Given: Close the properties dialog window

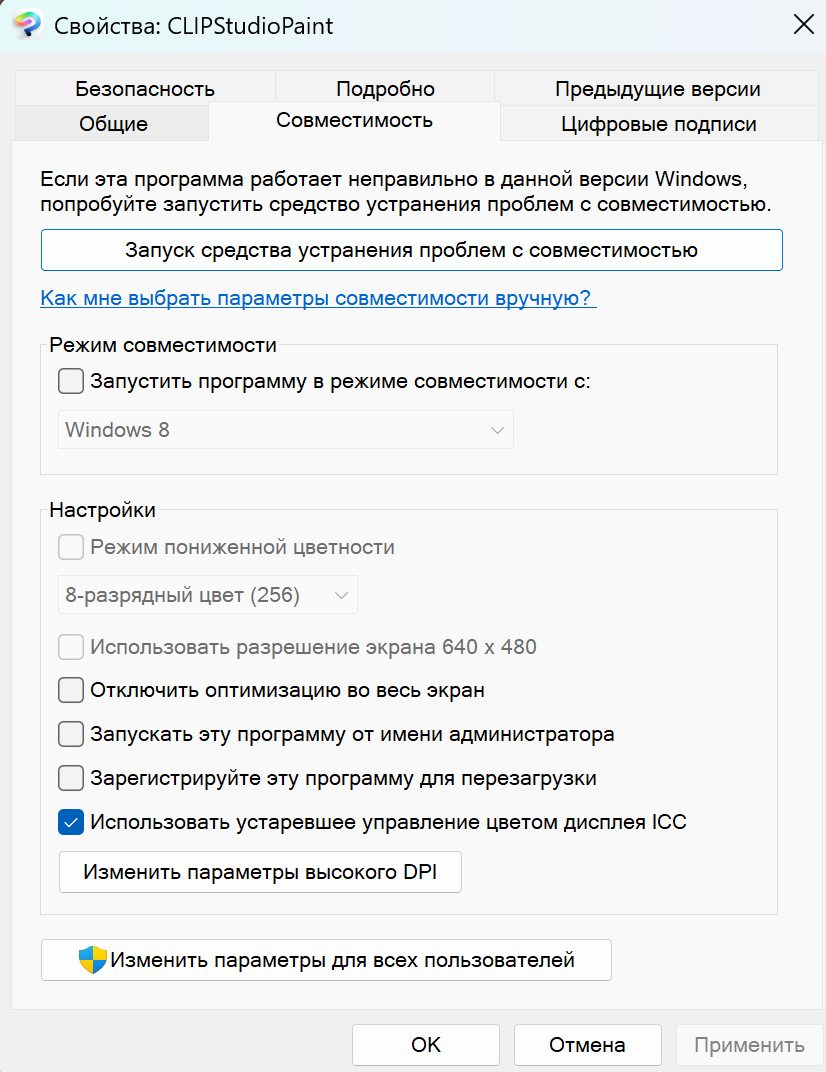Looking at the screenshot, I should coord(803,25).
